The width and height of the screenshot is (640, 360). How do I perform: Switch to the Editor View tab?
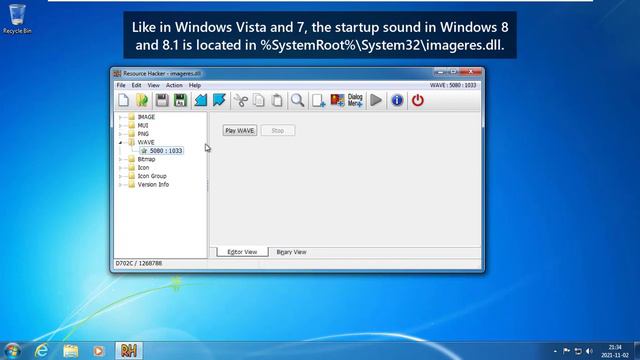(242, 252)
